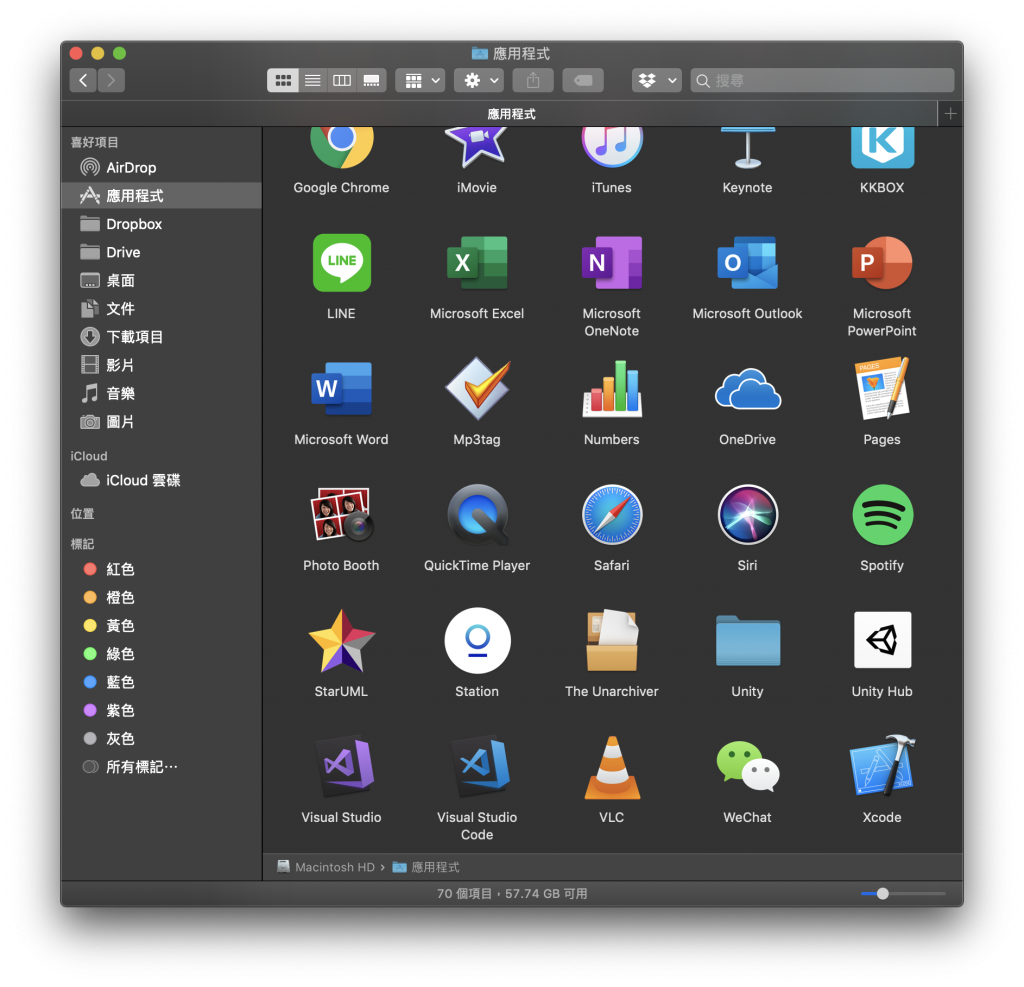Go forward in folder history
The image size is (1024, 987).
coord(111,80)
